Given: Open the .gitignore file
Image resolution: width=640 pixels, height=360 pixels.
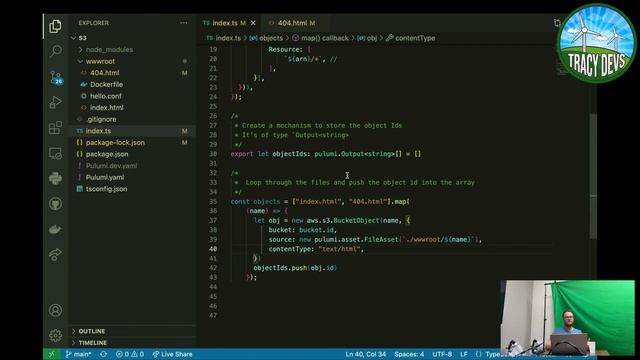Looking at the screenshot, I should pos(101,119).
